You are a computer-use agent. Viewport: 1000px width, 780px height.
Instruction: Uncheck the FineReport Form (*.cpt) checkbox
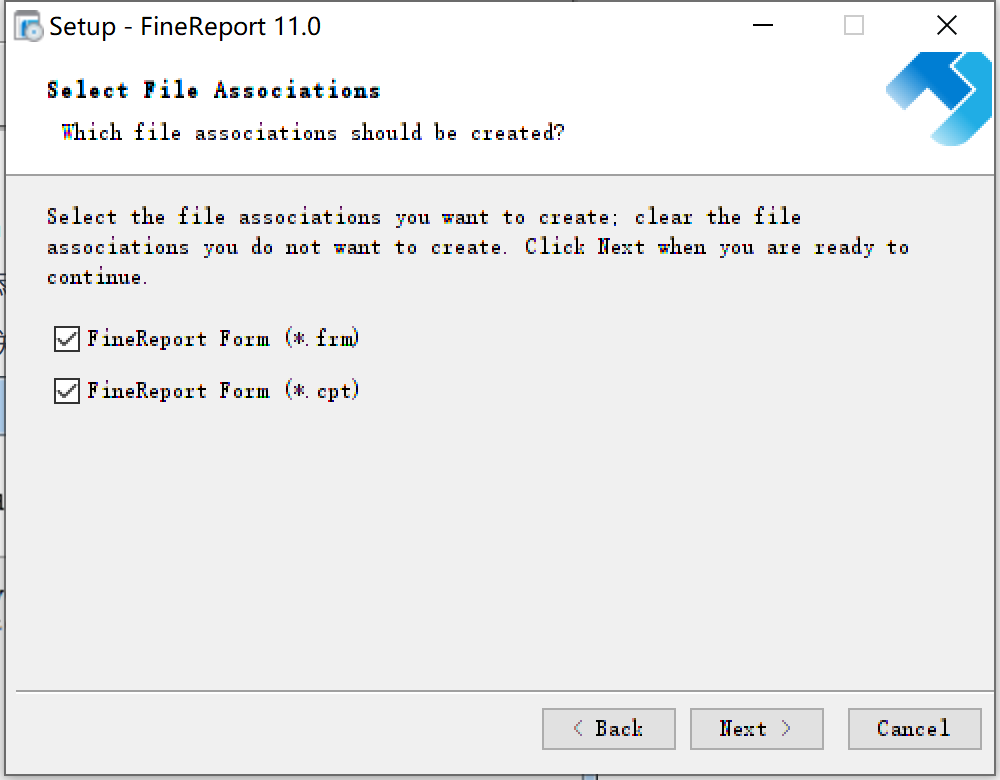point(67,391)
